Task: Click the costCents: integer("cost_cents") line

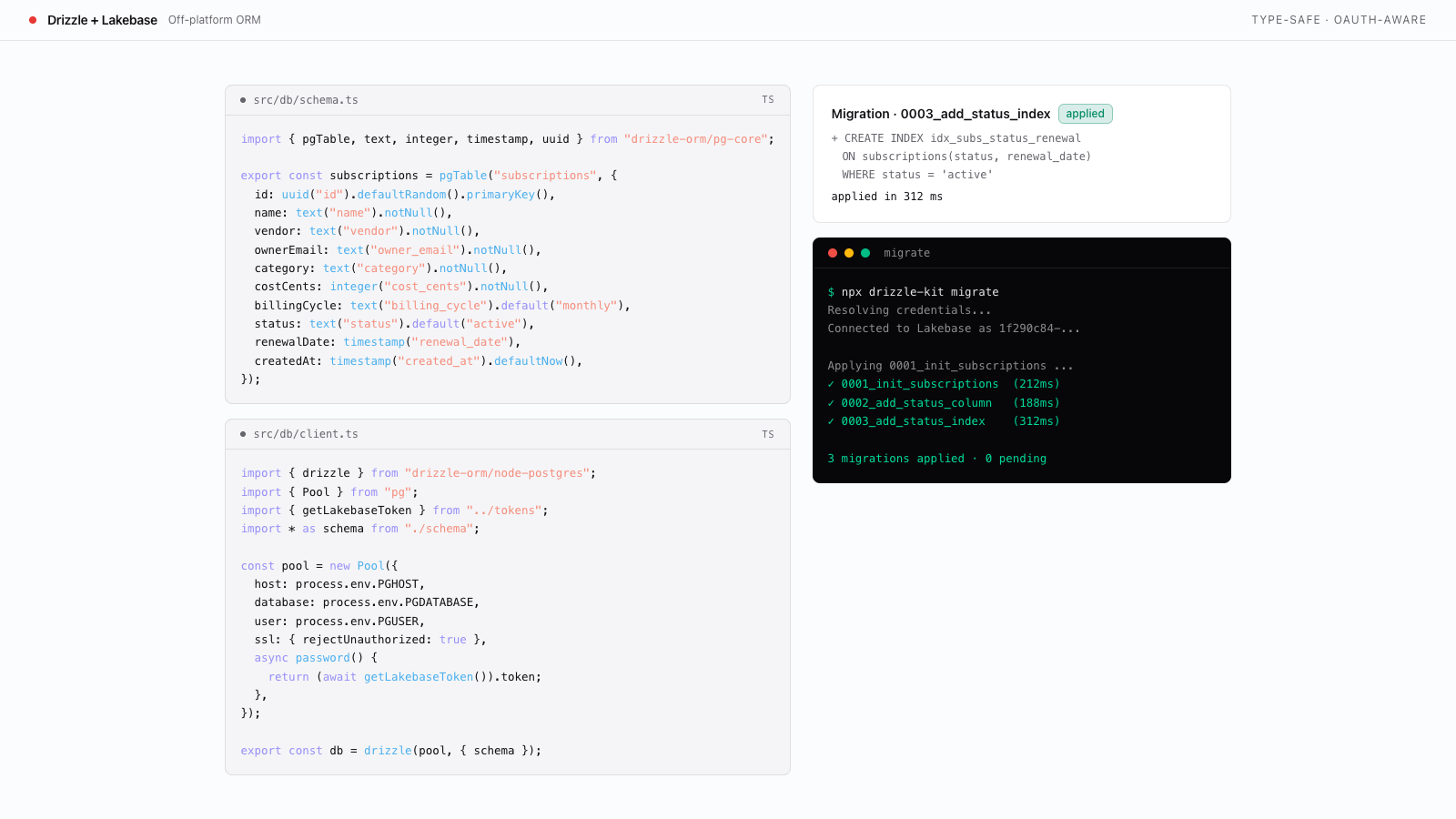Action: click(401, 287)
